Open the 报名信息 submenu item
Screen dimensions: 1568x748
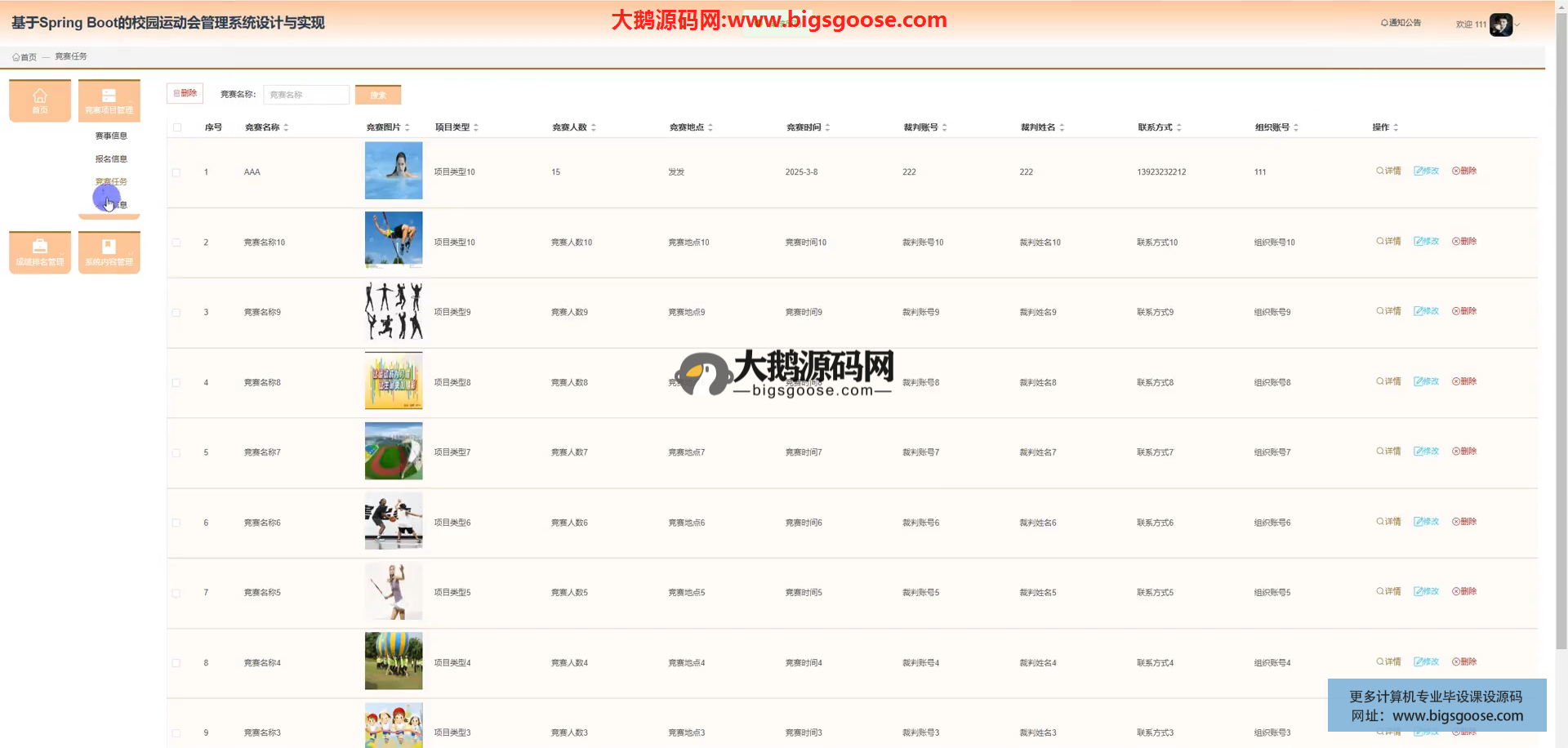pyautogui.click(x=111, y=159)
